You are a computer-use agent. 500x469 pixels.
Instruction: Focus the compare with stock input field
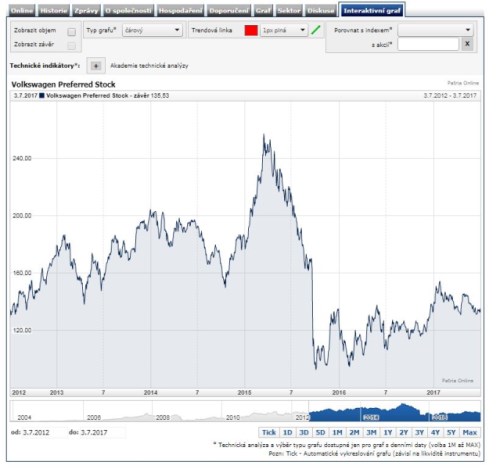click(x=428, y=44)
